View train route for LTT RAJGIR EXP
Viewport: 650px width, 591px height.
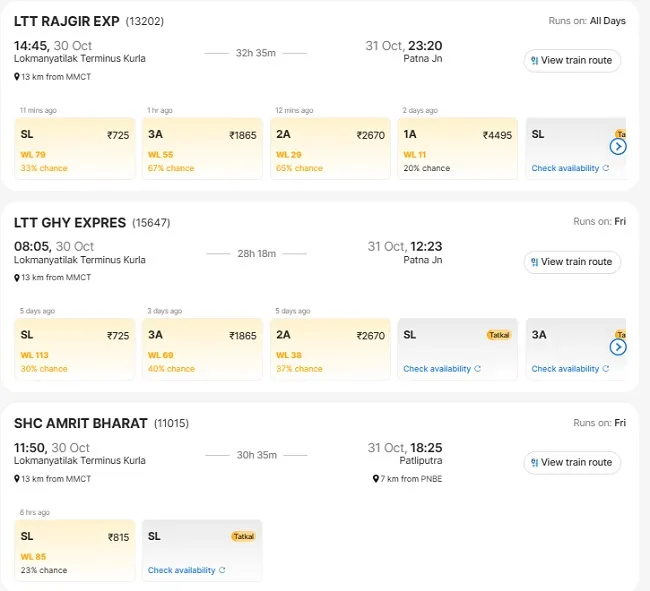click(x=572, y=61)
